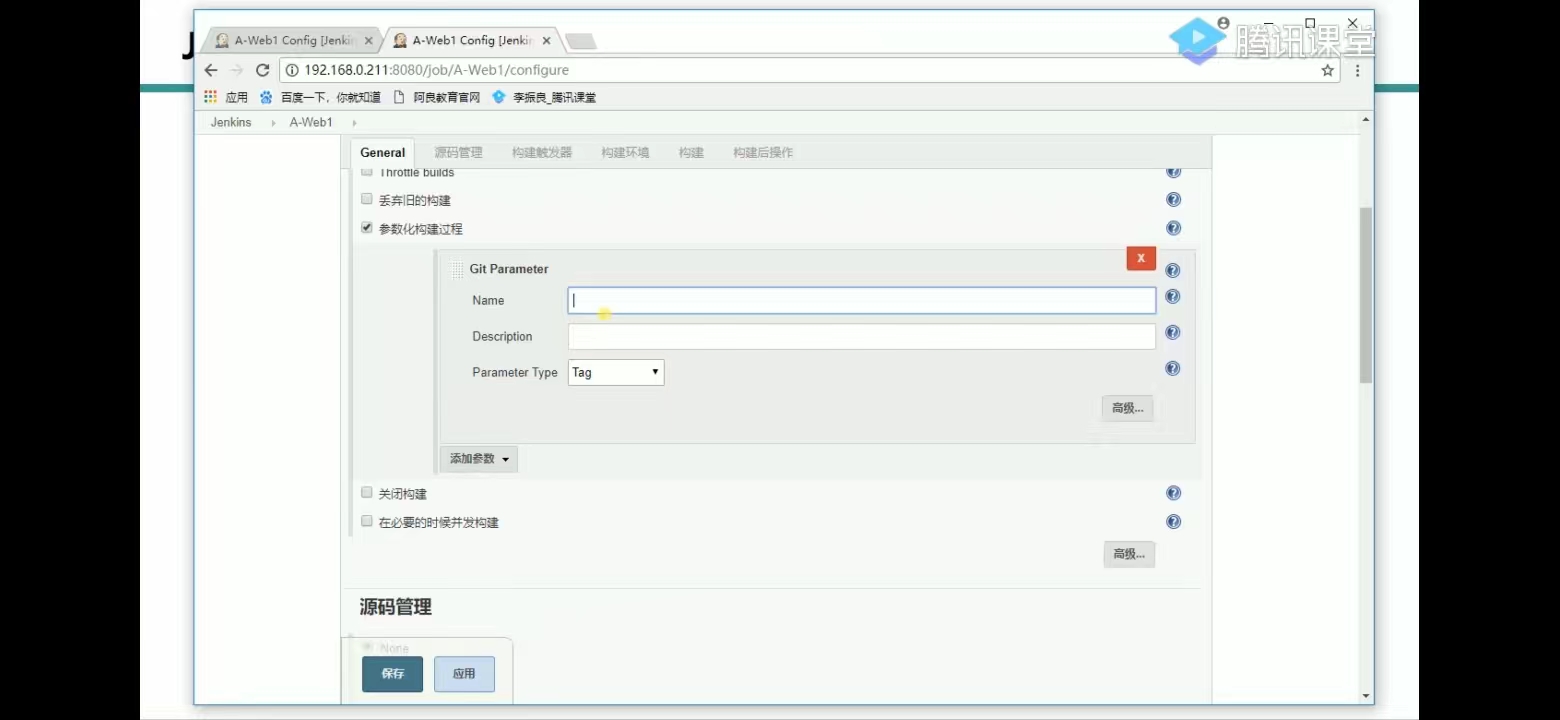1560x720 pixels.
Task: Enable the 丢弃旧的构建 checkbox
Action: click(367, 199)
